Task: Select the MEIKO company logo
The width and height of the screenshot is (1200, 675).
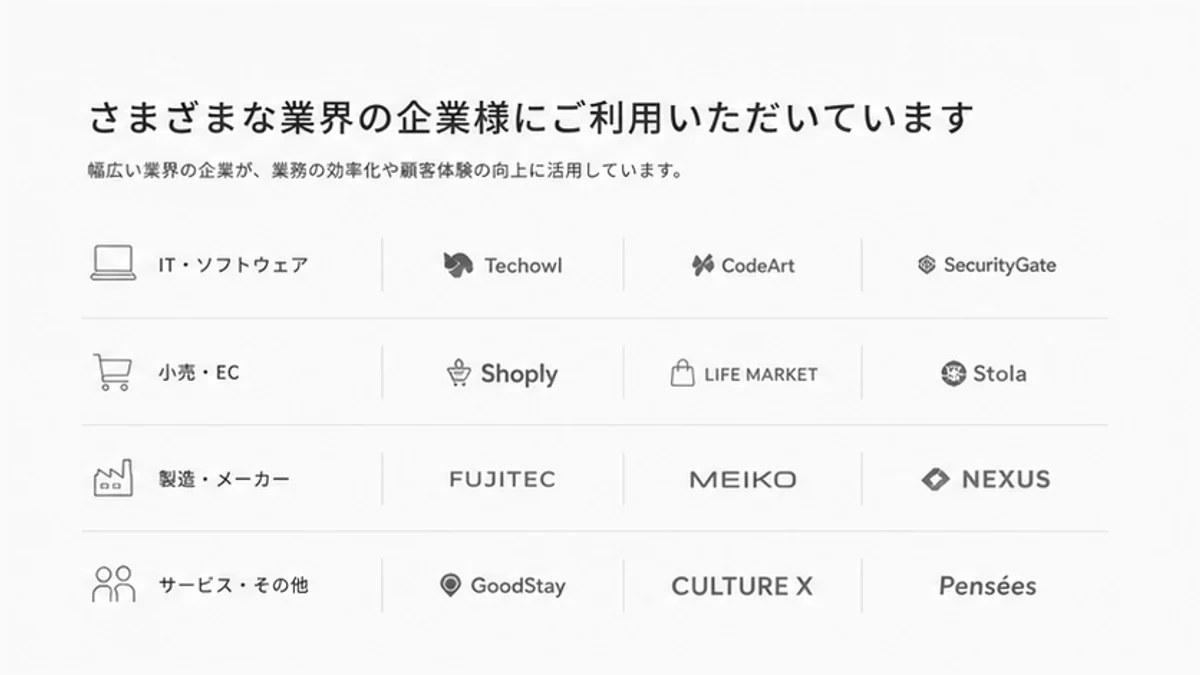Action: tap(743, 479)
